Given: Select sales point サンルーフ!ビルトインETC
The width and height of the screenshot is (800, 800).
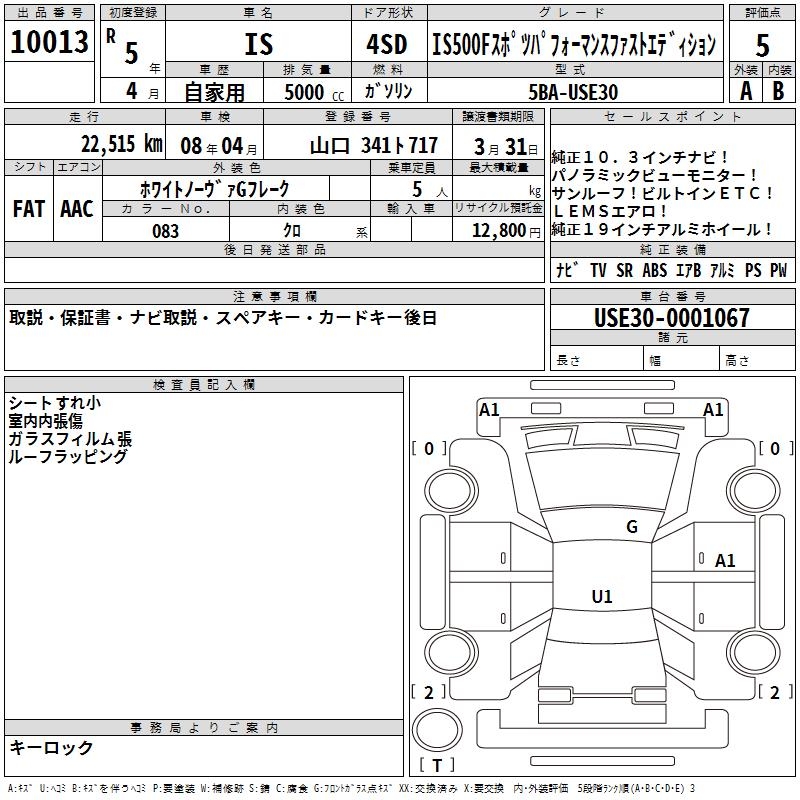Looking at the screenshot, I should (663, 193).
